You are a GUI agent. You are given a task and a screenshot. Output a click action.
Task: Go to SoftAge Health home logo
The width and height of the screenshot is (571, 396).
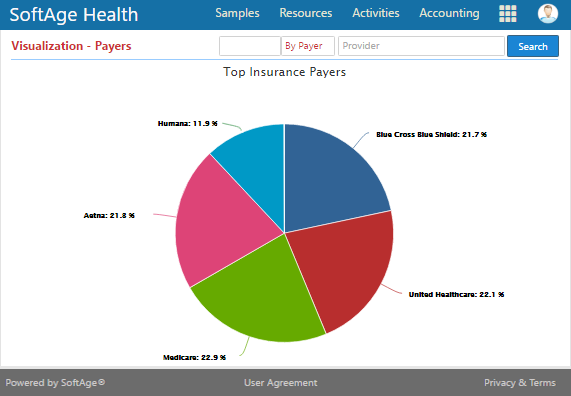pos(74,15)
